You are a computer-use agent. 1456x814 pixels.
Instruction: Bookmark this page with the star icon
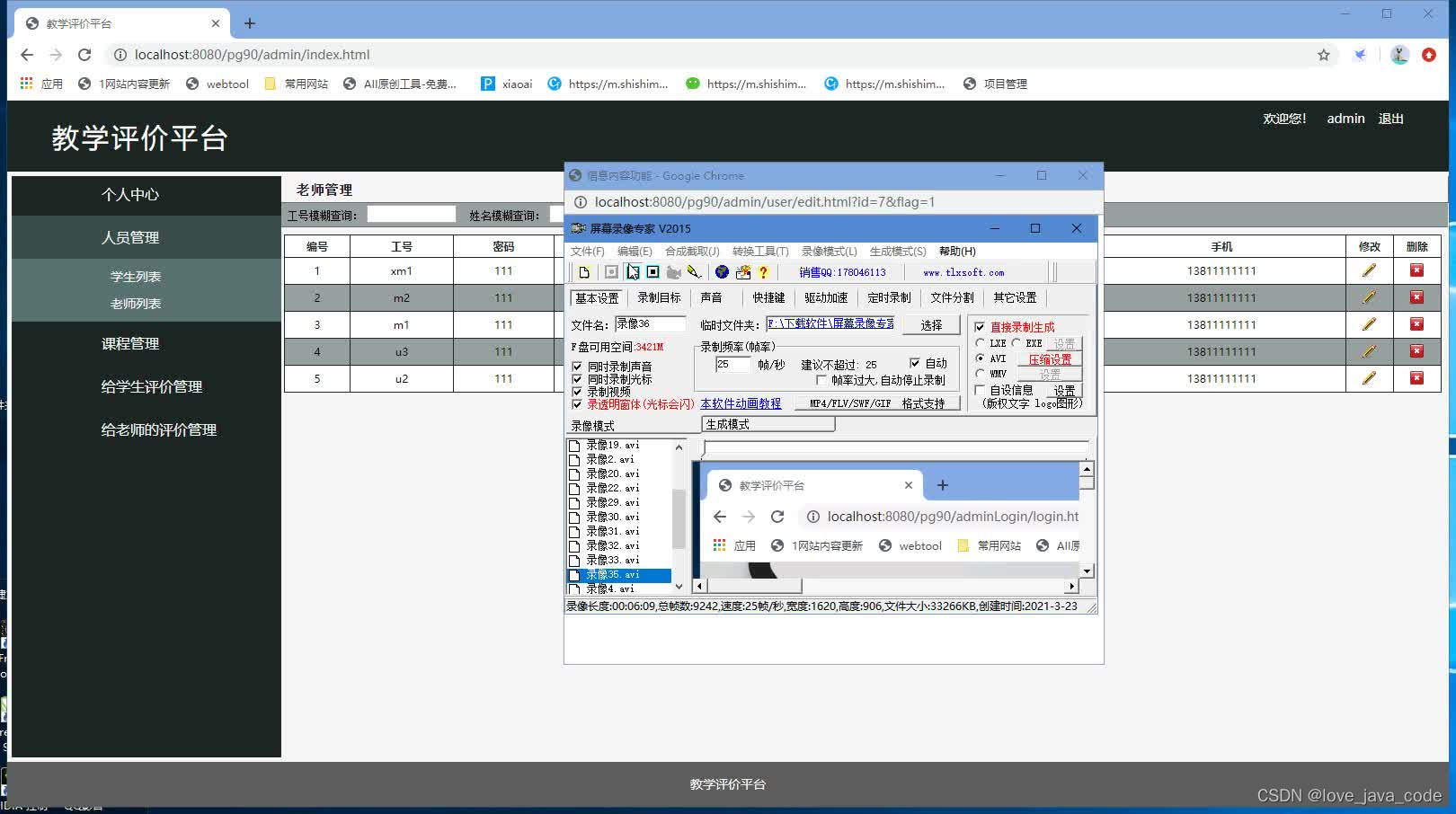pyautogui.click(x=1324, y=55)
